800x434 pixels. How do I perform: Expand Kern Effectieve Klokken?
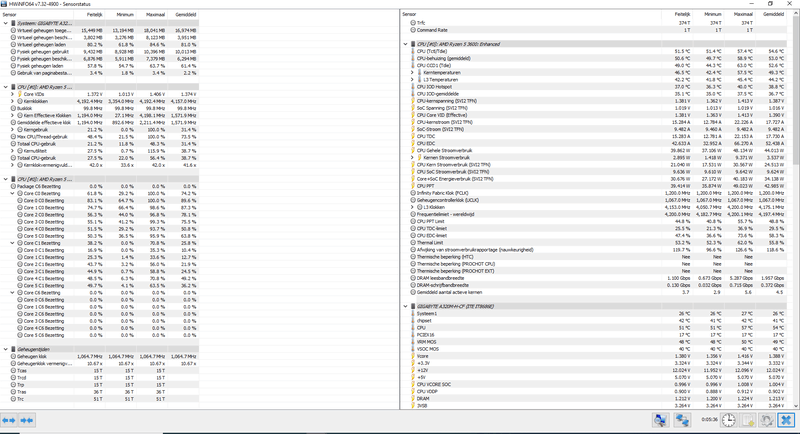(x=12, y=116)
